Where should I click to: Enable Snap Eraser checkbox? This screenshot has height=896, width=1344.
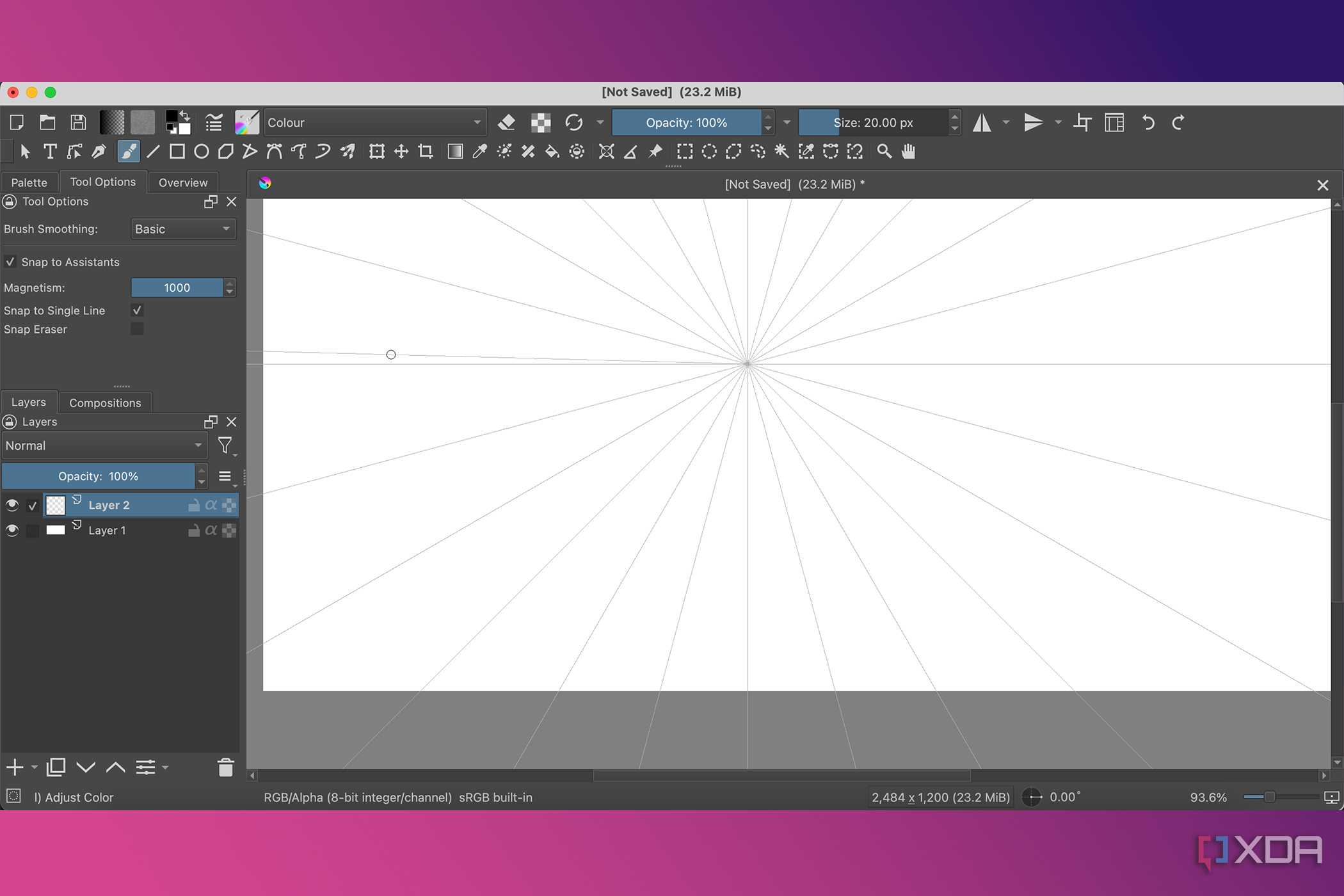(x=137, y=329)
